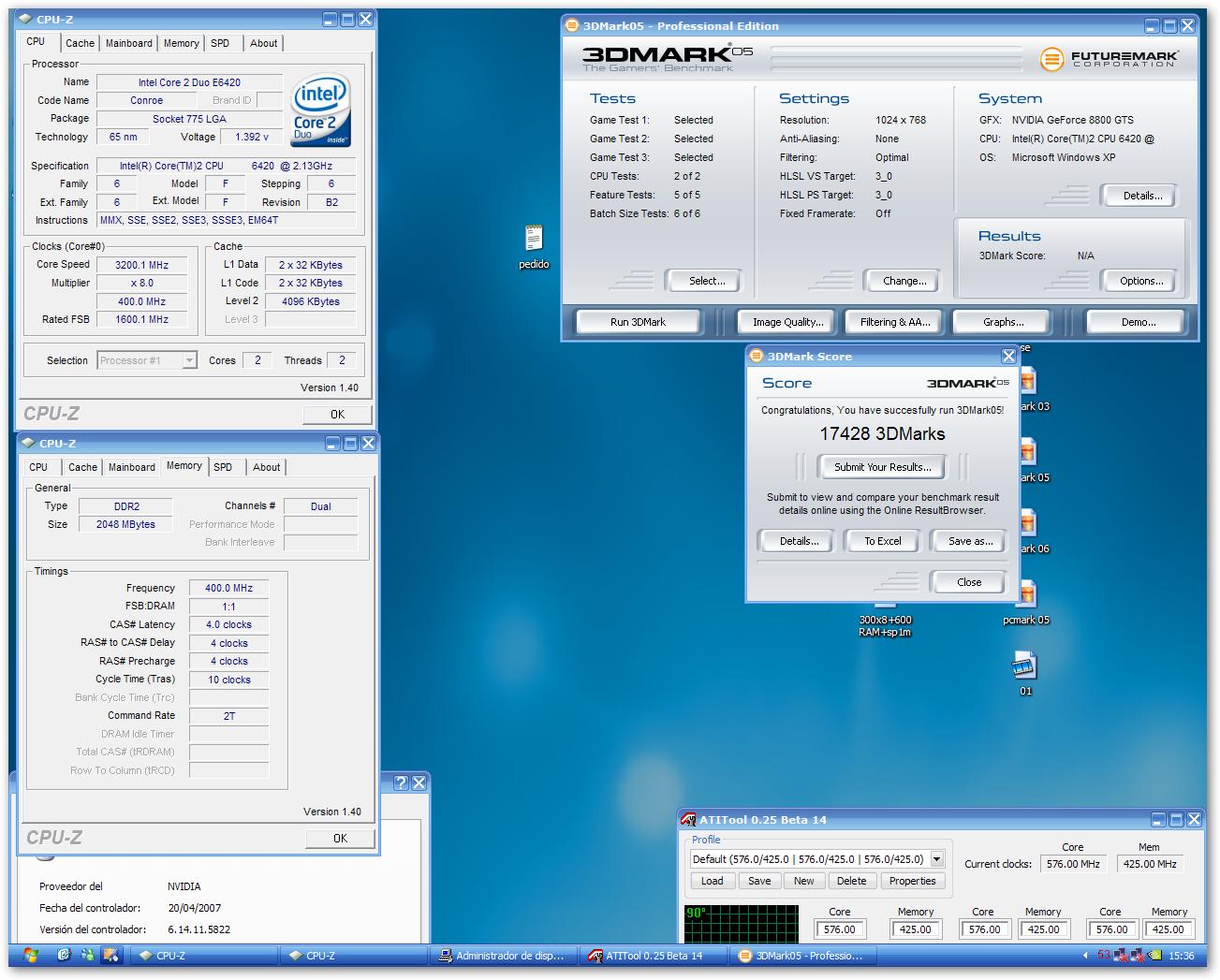Open the partially hidden '...ark 06' desktop shortcut
Screen dimensions: 1220x980
pos(1029,523)
